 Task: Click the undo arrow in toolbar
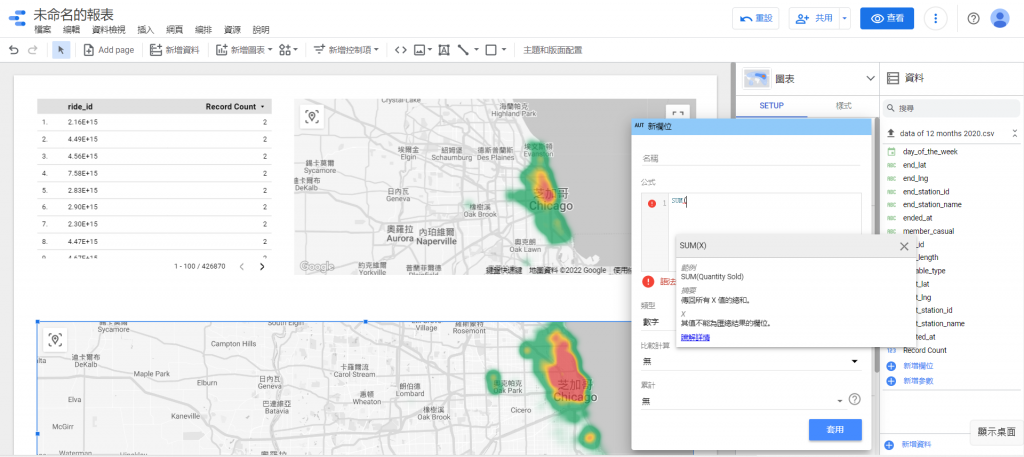coord(14,50)
